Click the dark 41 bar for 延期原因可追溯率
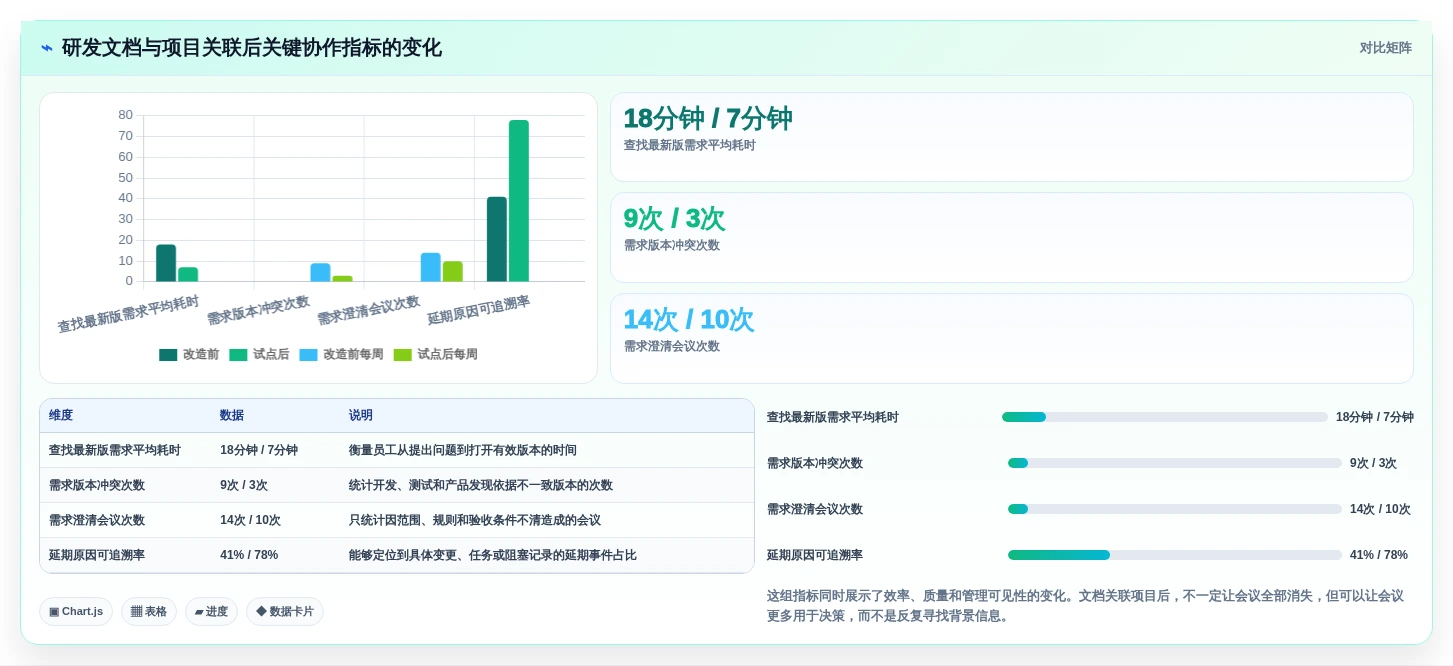The width and height of the screenshot is (1453, 666). [x=497, y=239]
